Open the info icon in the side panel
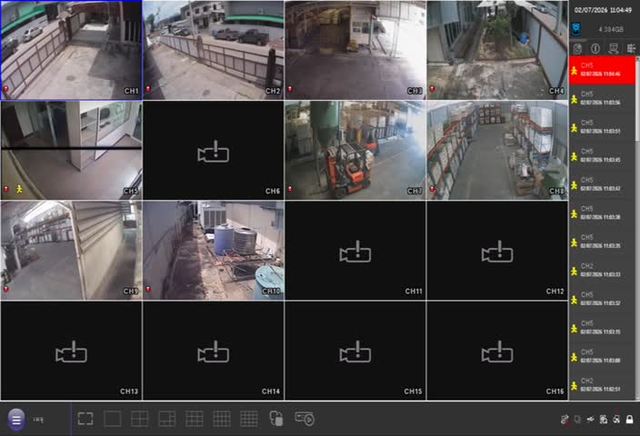The width and height of the screenshot is (640, 436). 596,49
